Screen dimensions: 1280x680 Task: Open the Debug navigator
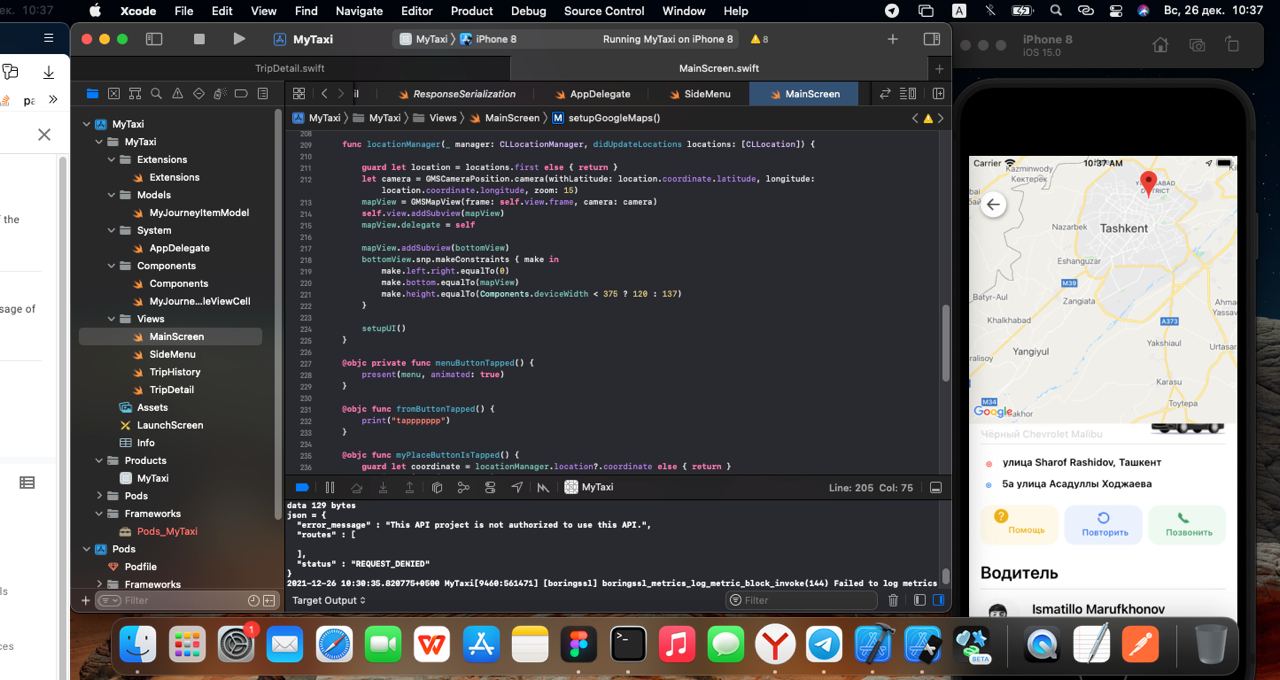(x=220, y=93)
